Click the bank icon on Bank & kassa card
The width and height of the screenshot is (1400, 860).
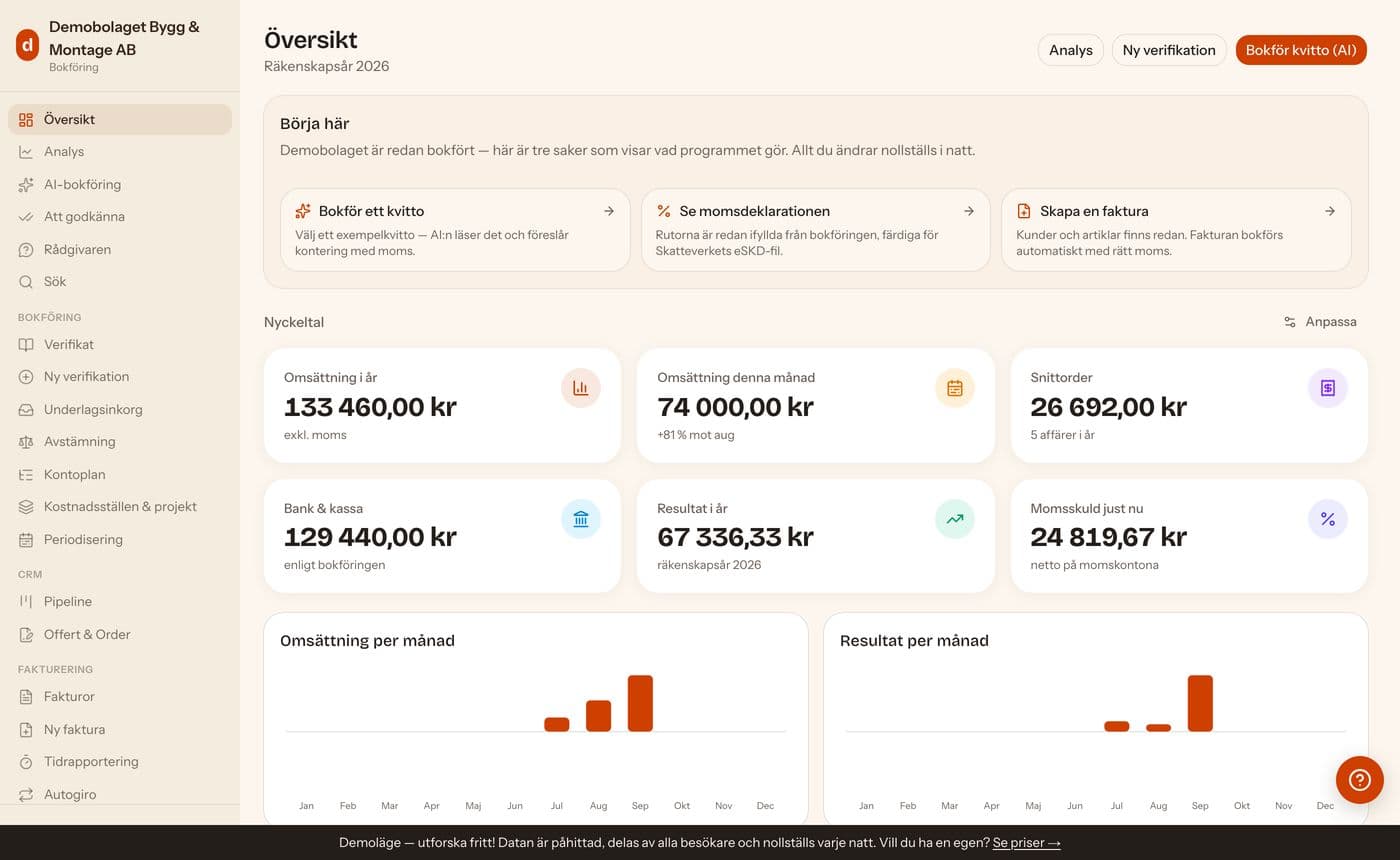coord(581,519)
